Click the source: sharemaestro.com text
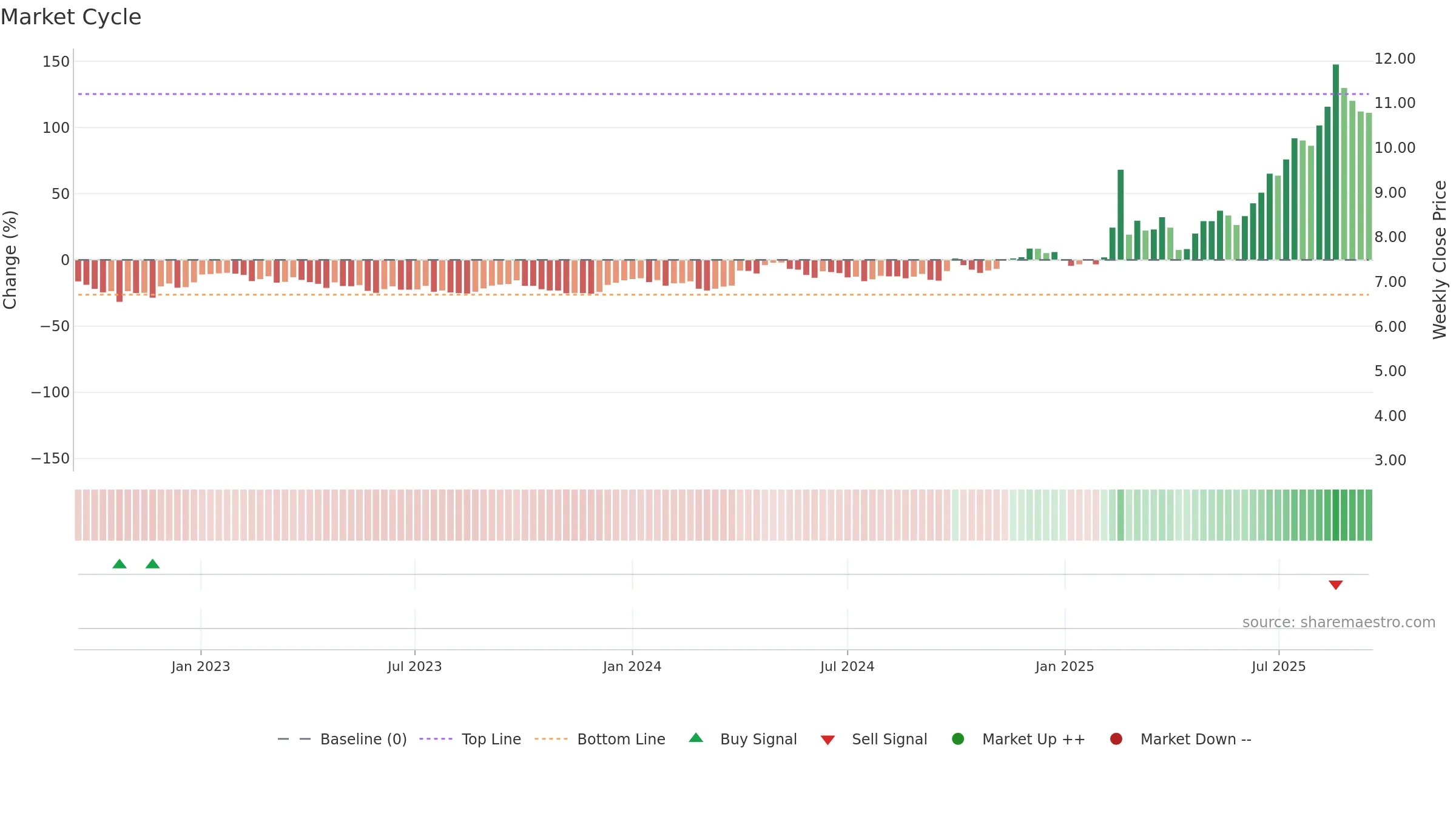Viewport: 1456px width, 819px height. point(1339,622)
